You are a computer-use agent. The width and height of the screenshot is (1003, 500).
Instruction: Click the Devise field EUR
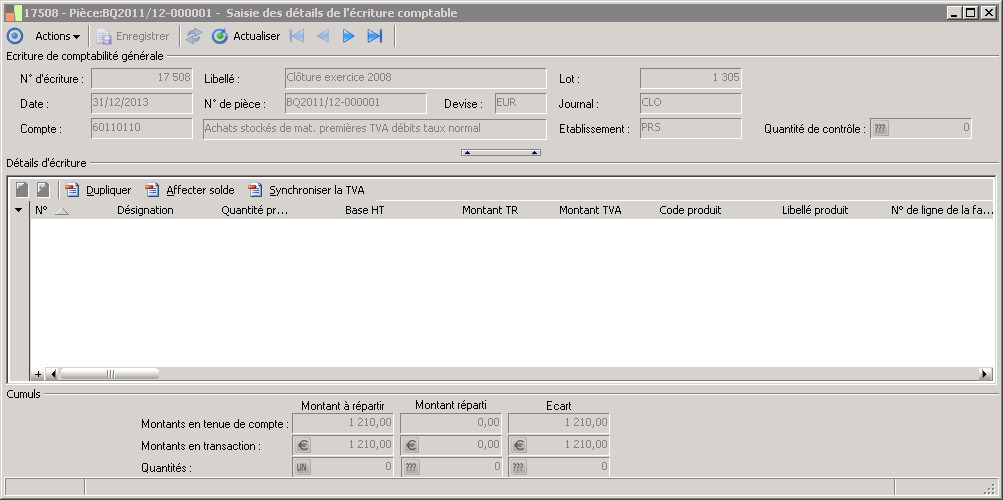[521, 103]
